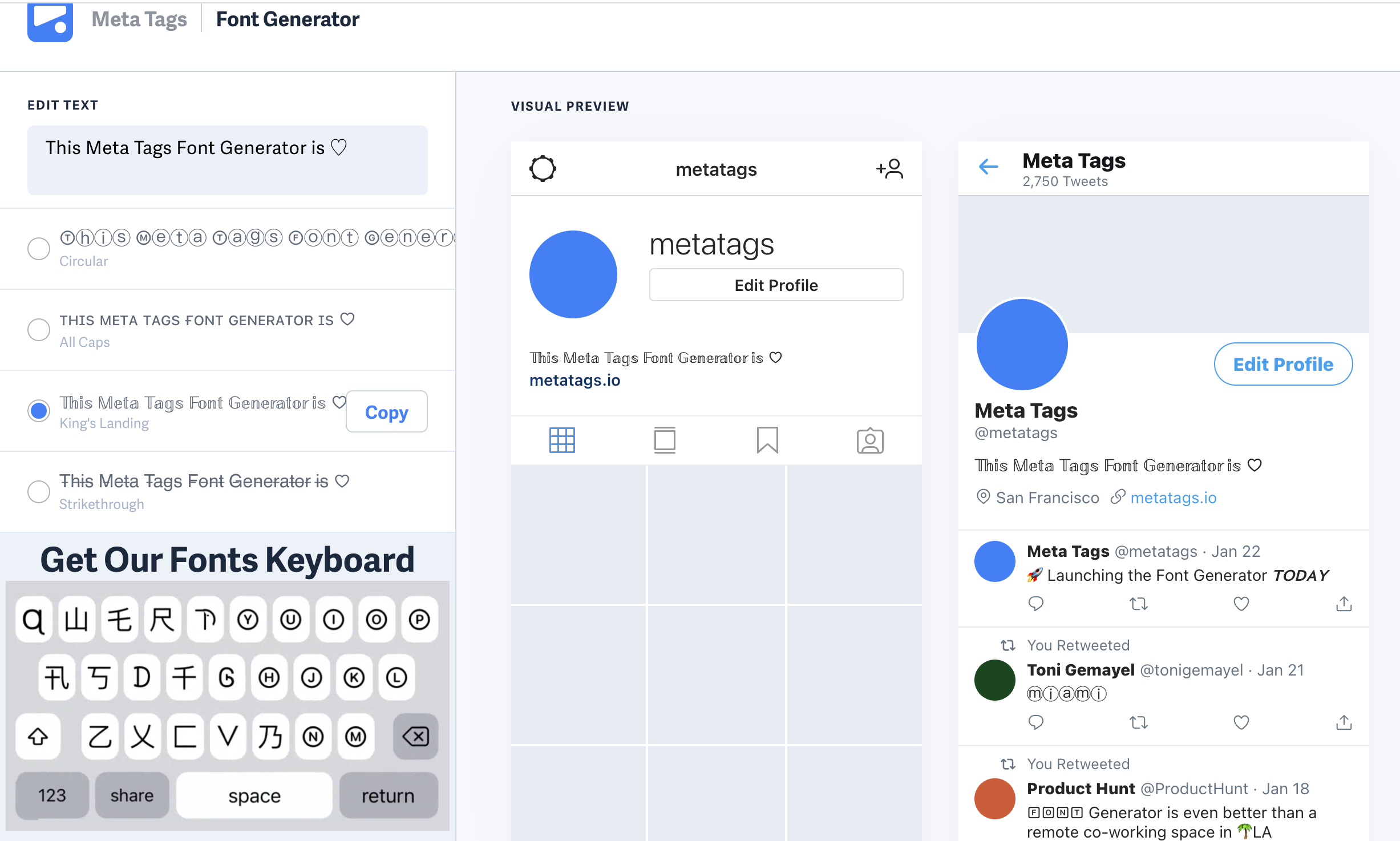Click the Twitter profile avatar circle

[x=1022, y=345]
